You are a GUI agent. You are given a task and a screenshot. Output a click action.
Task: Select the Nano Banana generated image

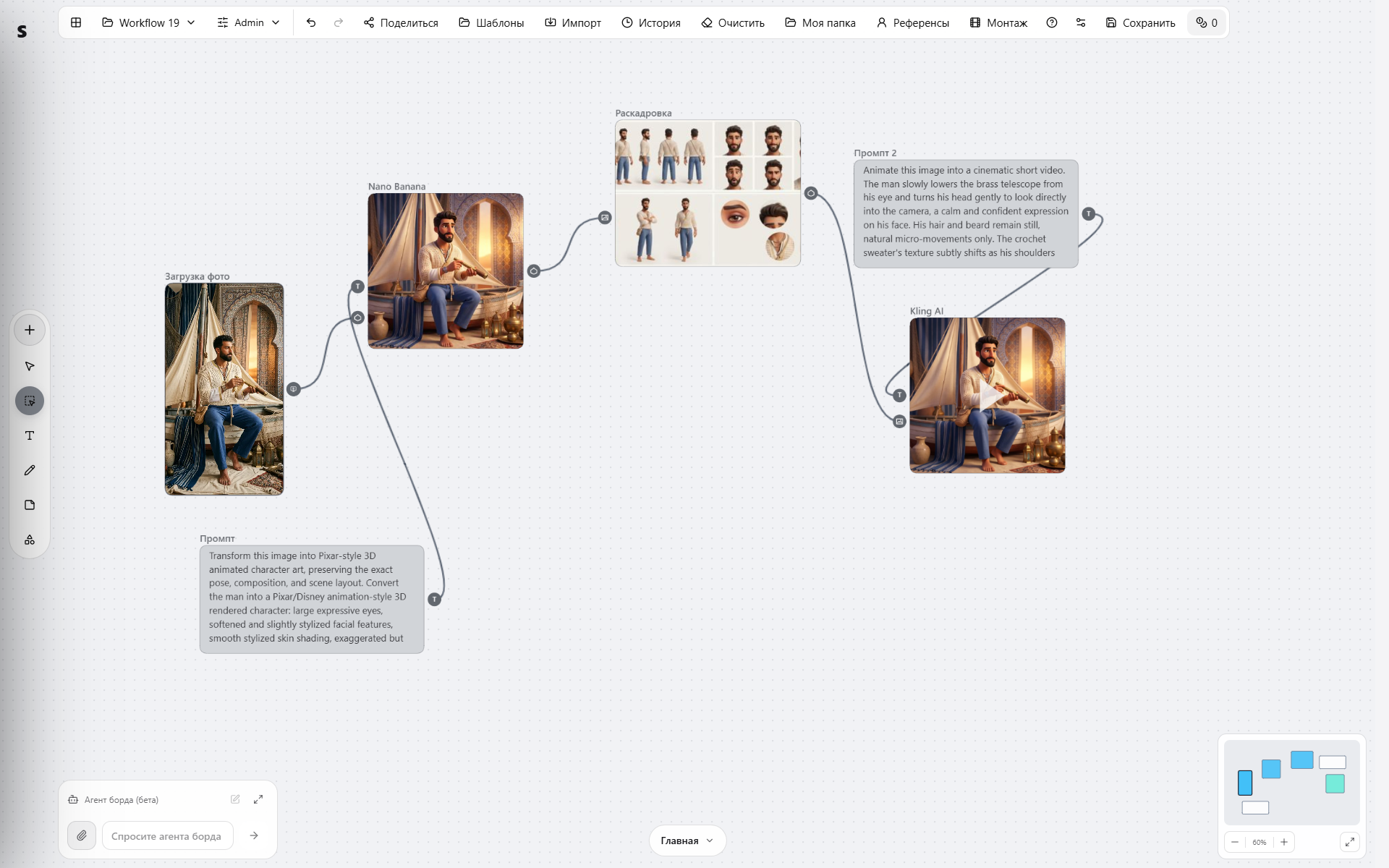[x=446, y=271]
